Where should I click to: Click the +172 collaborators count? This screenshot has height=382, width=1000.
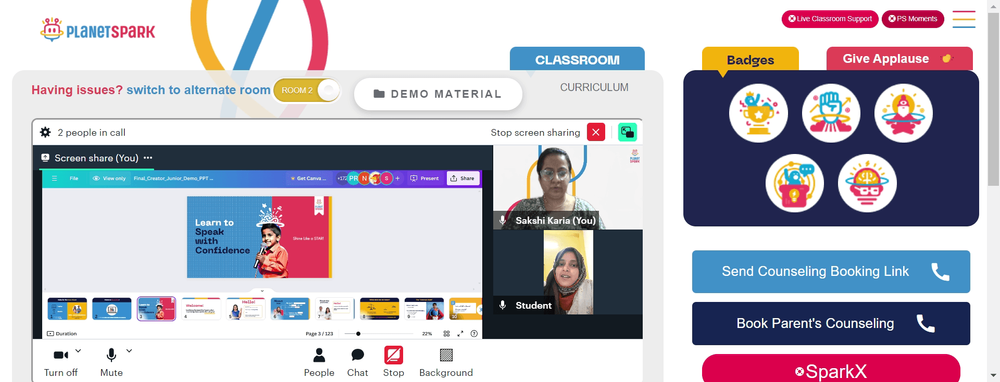tap(342, 179)
